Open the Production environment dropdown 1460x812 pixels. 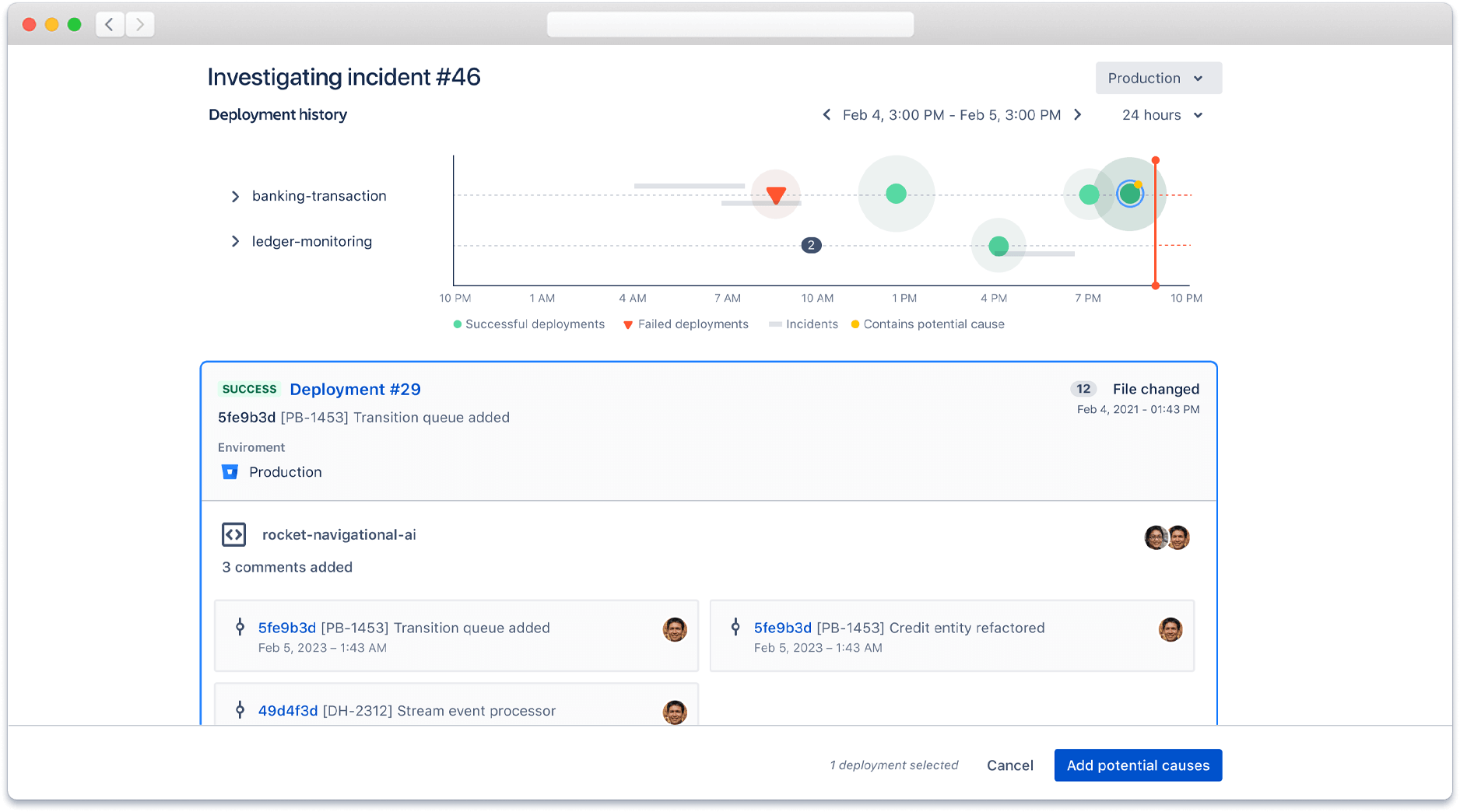point(1157,78)
